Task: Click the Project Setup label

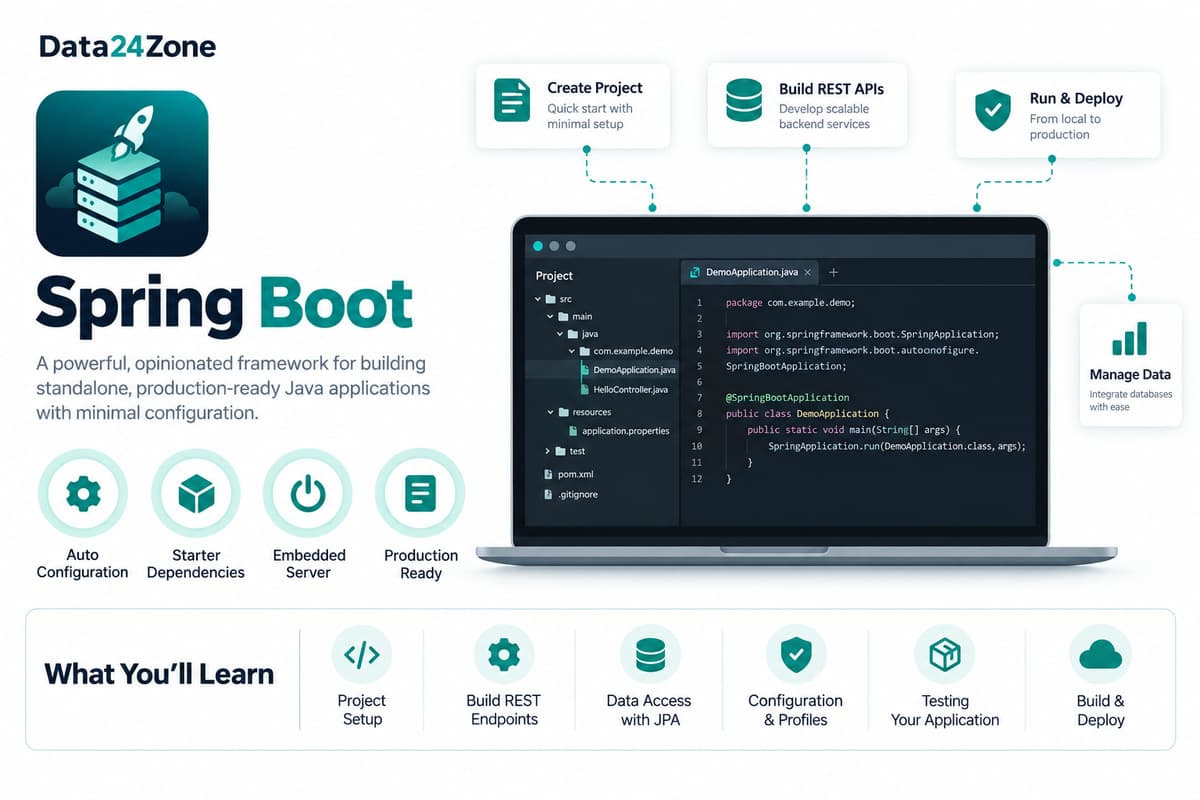Action: point(362,710)
